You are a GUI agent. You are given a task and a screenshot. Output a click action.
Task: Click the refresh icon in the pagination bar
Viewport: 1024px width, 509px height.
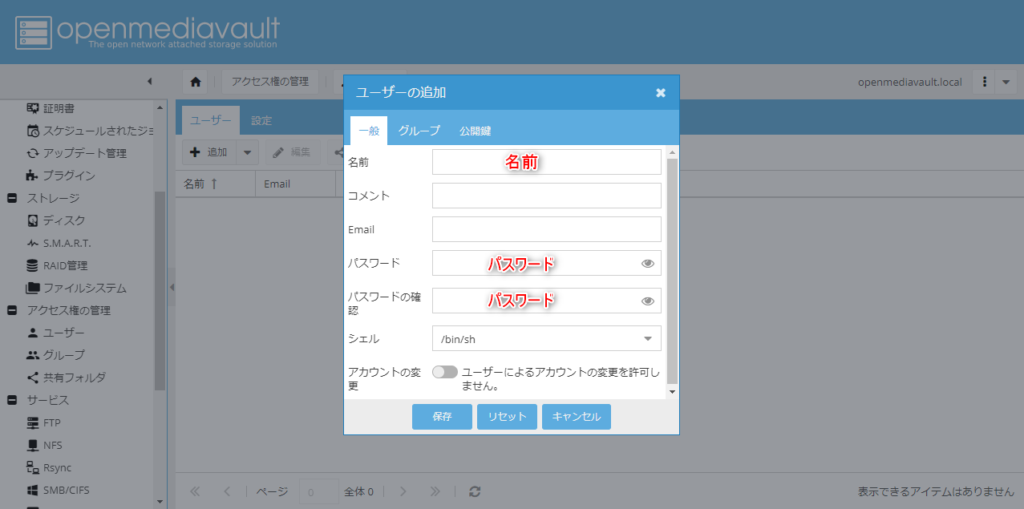pyautogui.click(x=475, y=491)
